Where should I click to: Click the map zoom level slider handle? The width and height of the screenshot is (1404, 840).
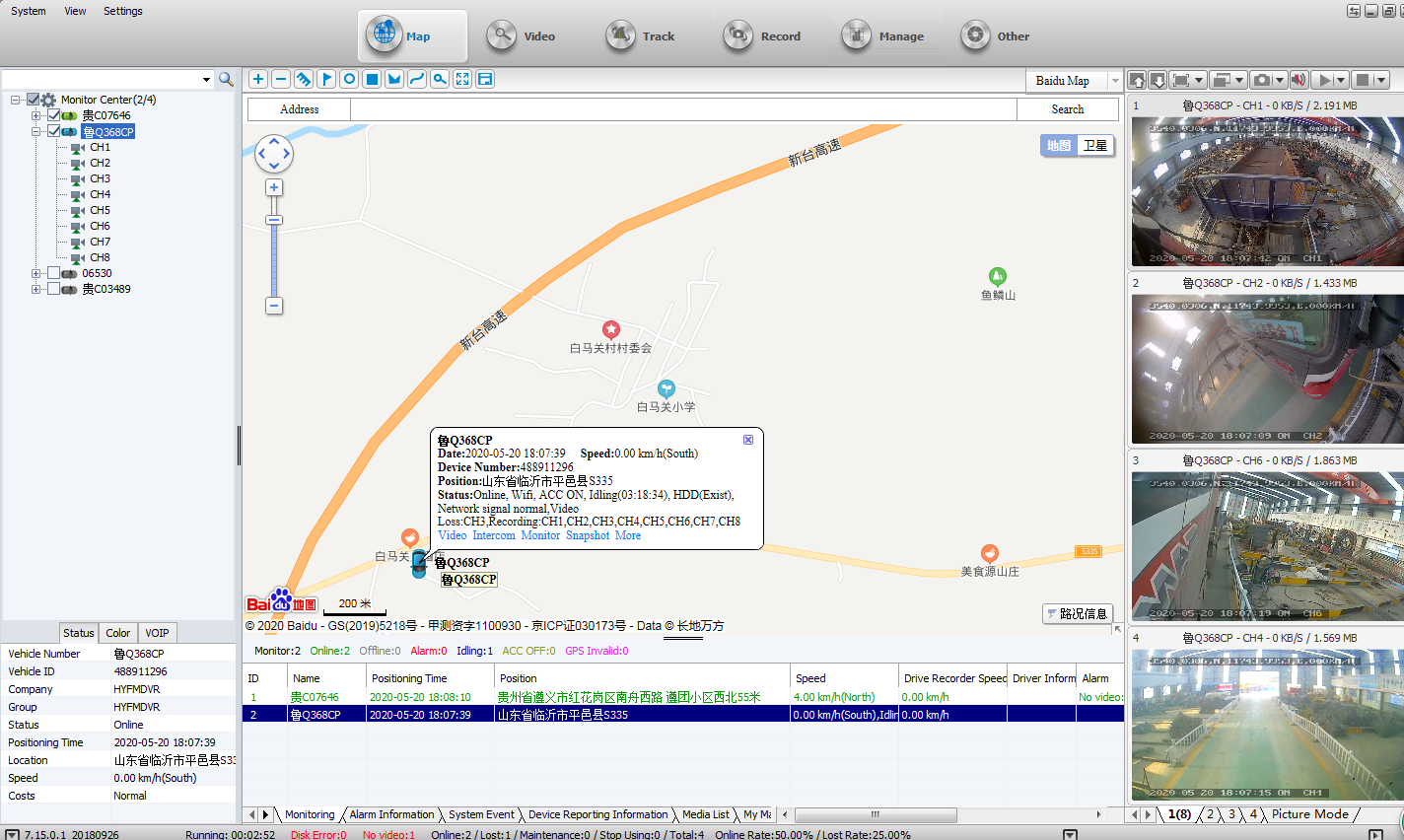[274, 220]
